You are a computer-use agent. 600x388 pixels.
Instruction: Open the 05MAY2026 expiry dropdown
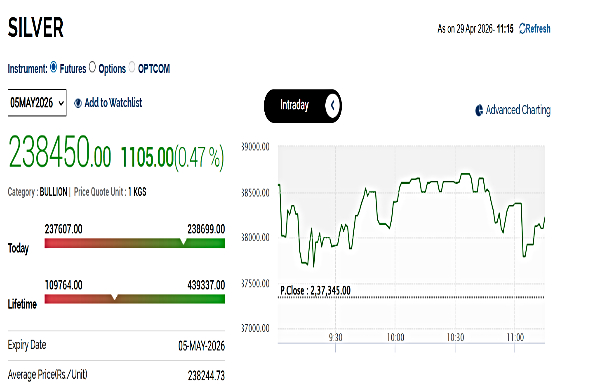37,103
